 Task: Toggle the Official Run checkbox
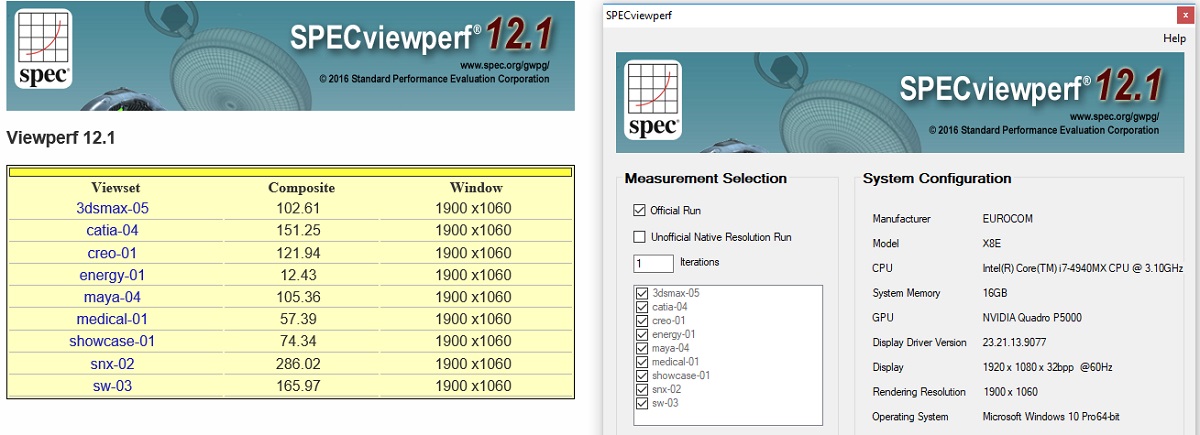[x=639, y=211]
